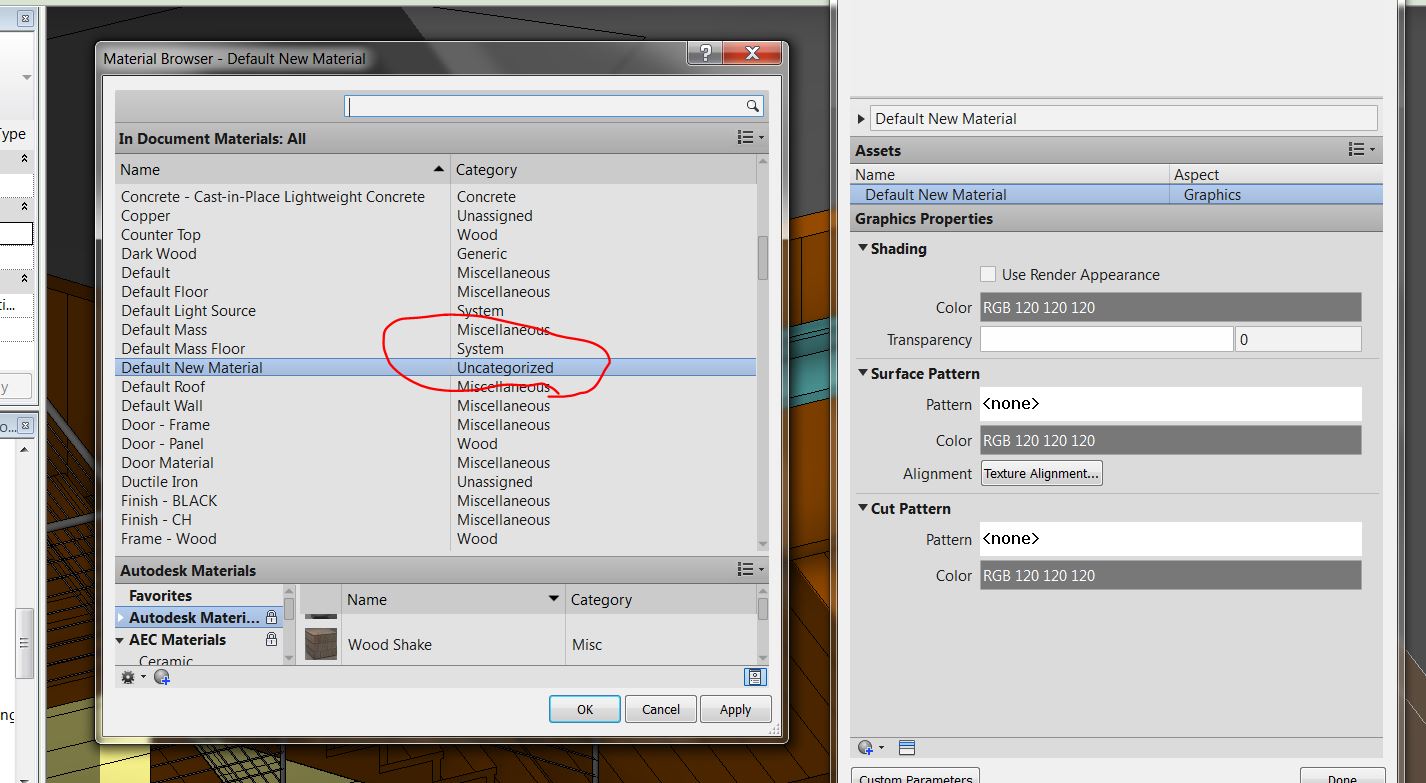Viewport: 1426px width, 783px height.
Task: Change the Surface Pattern color swatch
Action: point(1170,440)
